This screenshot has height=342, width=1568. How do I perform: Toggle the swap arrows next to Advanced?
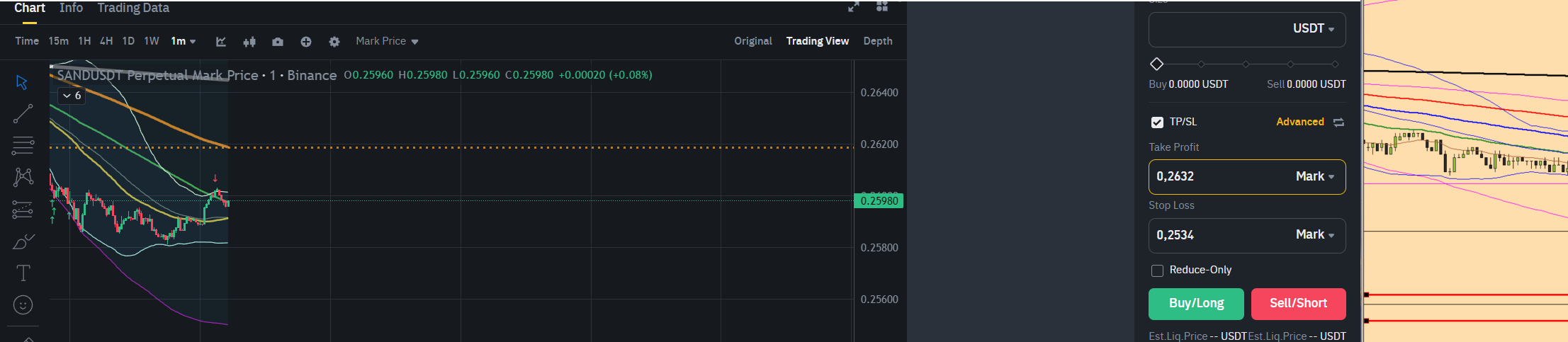[x=1338, y=122]
